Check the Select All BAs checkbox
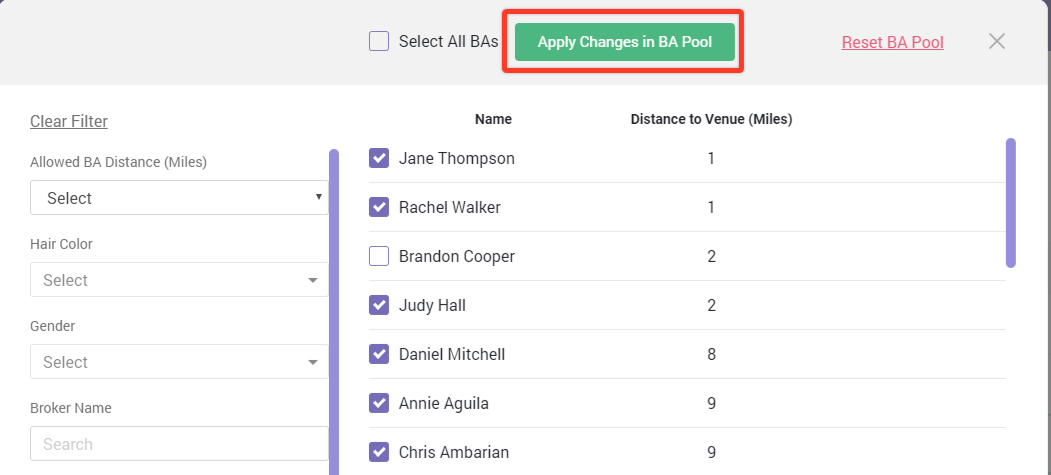 [379, 42]
